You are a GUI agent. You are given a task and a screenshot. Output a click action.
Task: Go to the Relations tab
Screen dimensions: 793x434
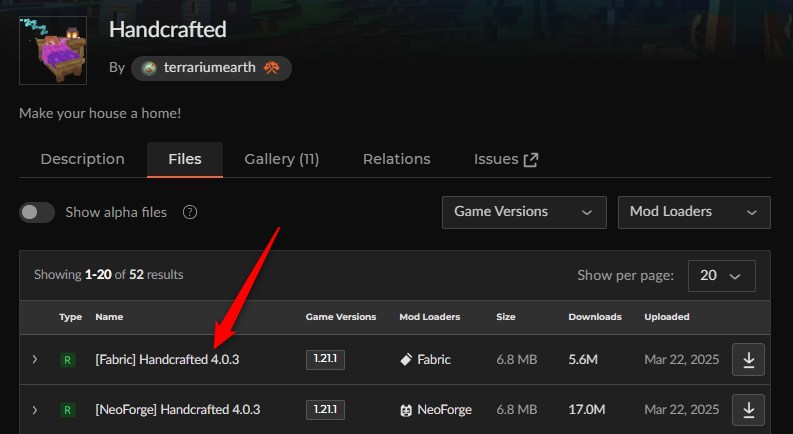click(x=396, y=159)
